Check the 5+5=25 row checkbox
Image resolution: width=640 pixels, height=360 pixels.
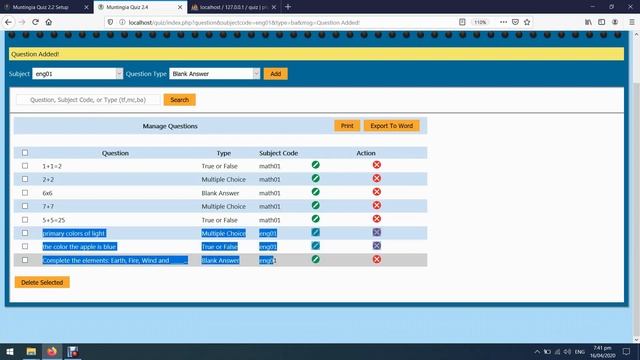(25, 220)
